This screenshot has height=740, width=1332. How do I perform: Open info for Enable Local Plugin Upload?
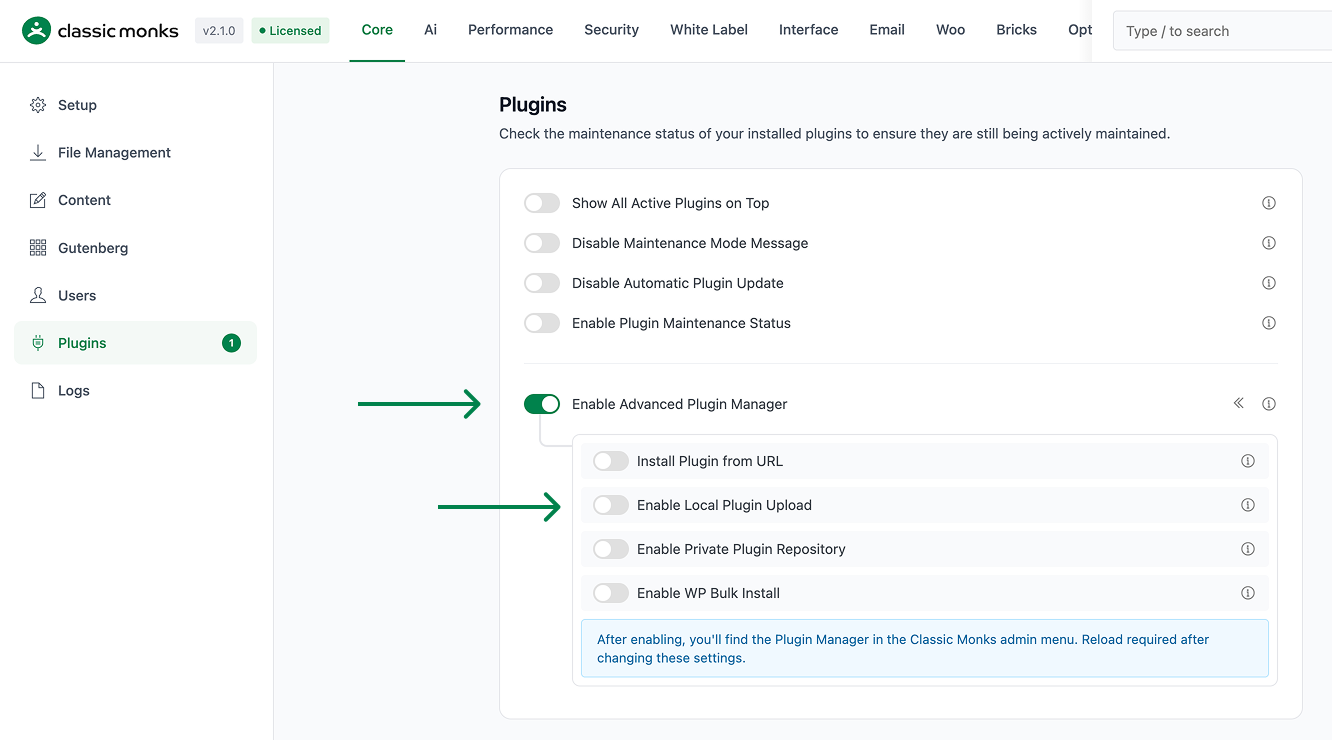(x=1248, y=505)
